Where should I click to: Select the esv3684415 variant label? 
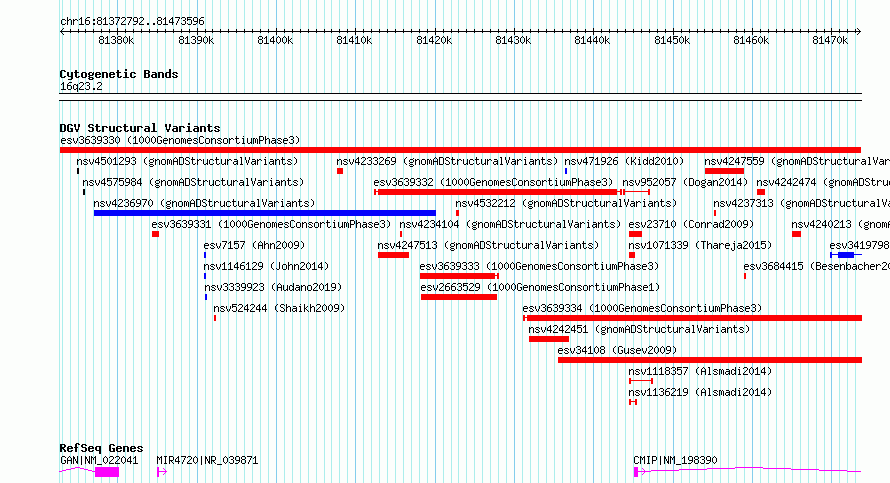click(817, 266)
